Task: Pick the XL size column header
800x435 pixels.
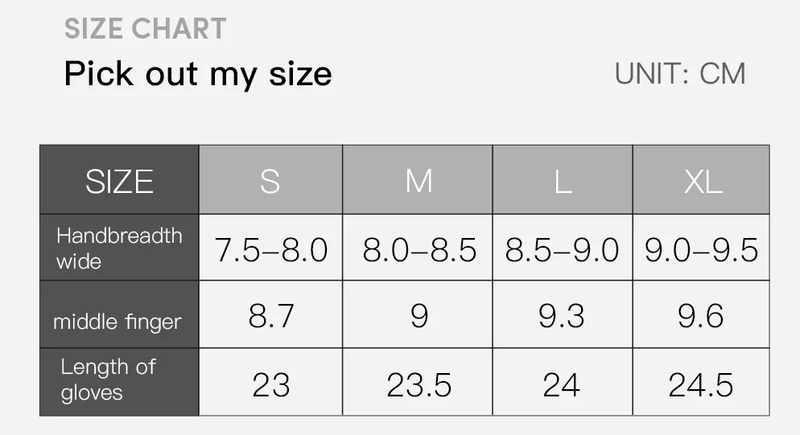Action: click(x=702, y=181)
